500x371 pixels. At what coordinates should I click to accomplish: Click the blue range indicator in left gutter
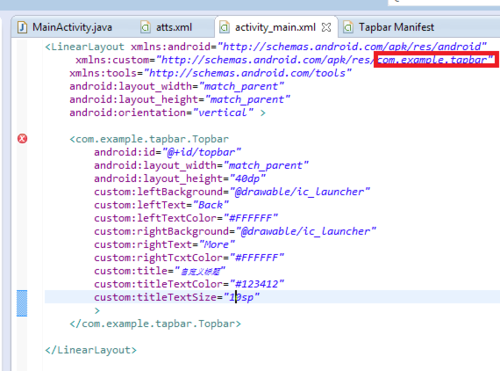pos(22,303)
